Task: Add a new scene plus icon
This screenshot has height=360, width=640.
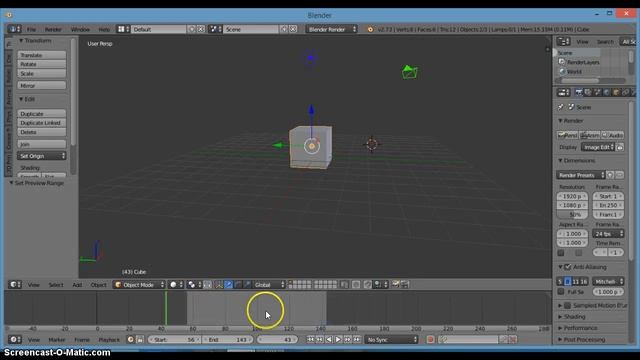Action: 284,29
